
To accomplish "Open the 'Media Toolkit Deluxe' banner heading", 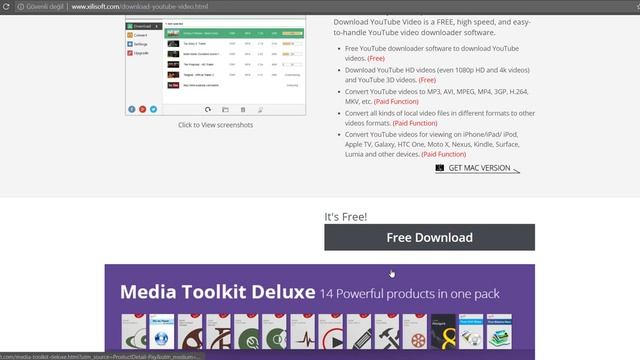I will click(218, 292).
